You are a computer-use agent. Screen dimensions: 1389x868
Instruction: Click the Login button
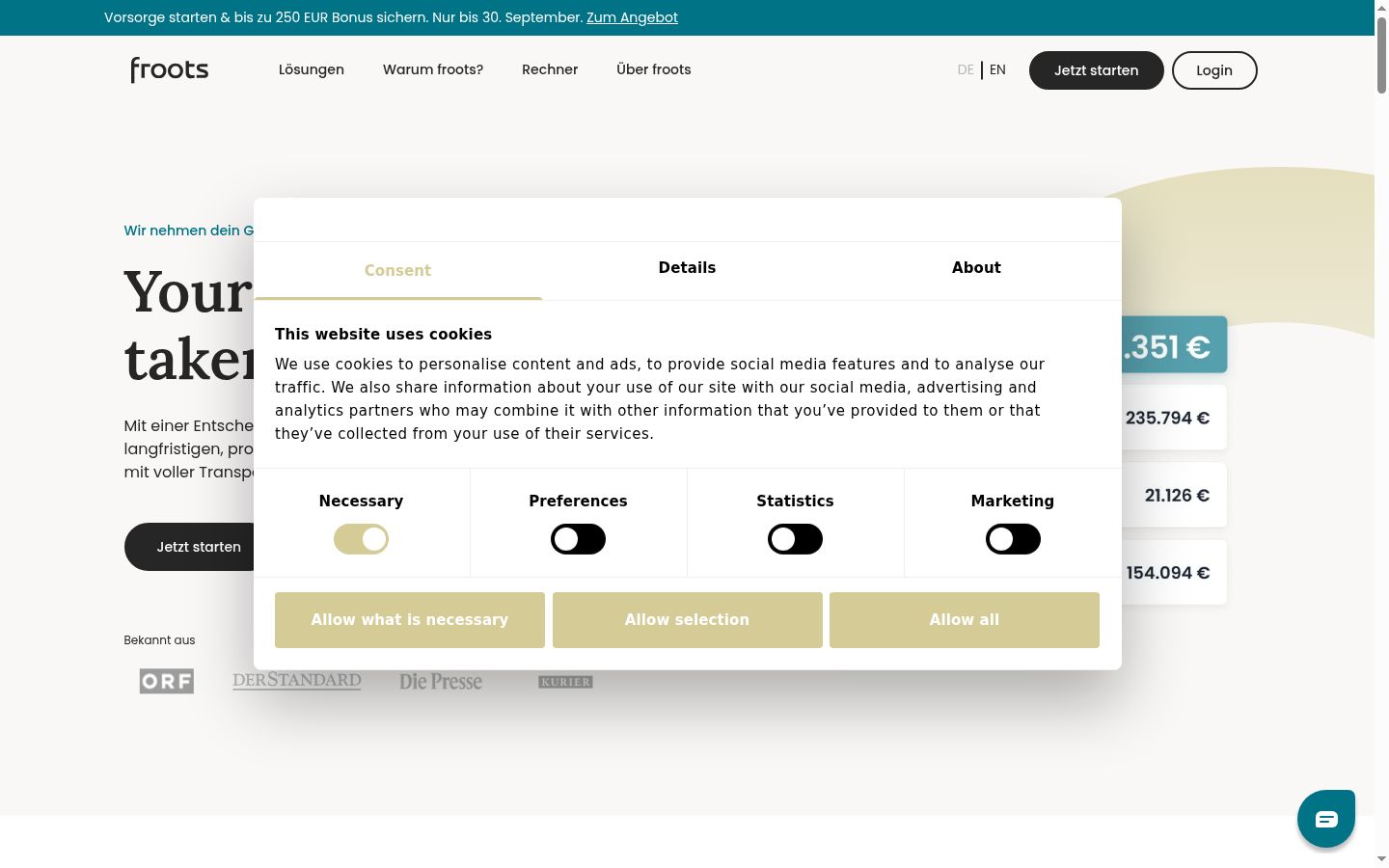tap(1214, 70)
